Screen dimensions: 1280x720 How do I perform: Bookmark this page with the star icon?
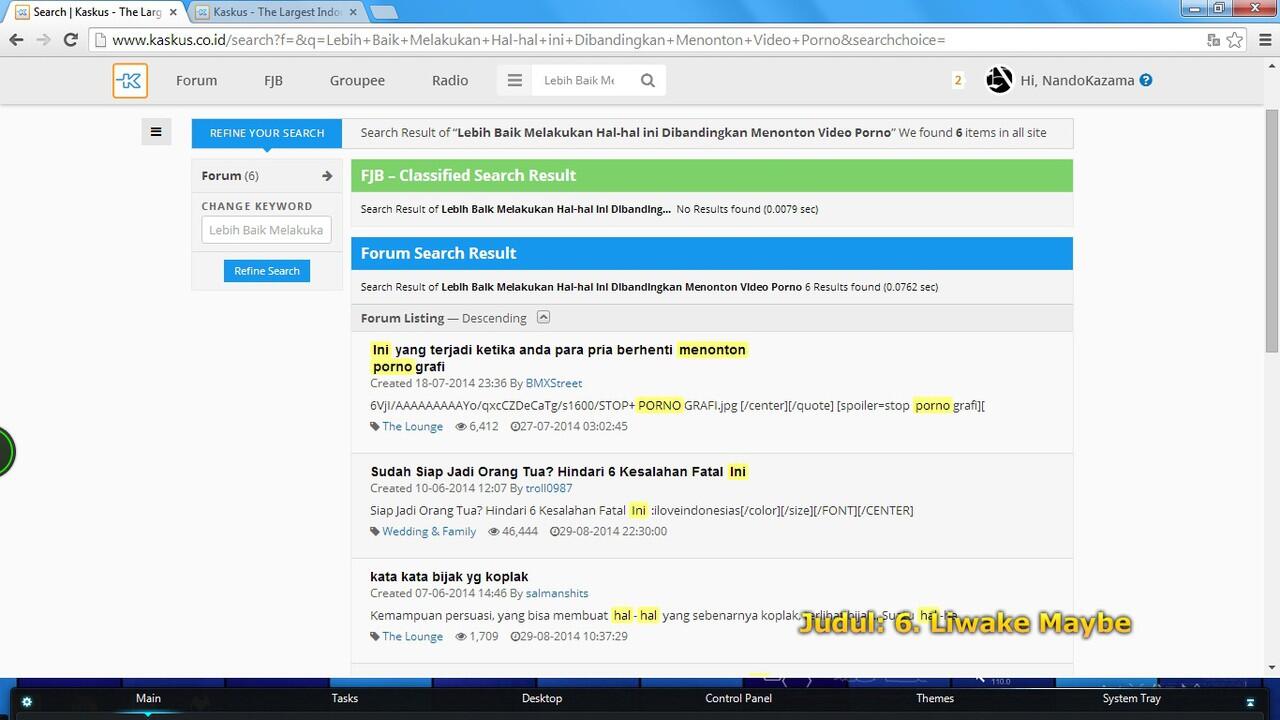coord(1235,40)
